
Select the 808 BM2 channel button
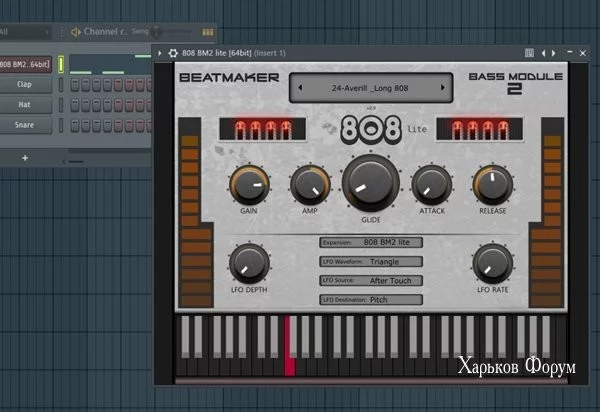pos(24,65)
